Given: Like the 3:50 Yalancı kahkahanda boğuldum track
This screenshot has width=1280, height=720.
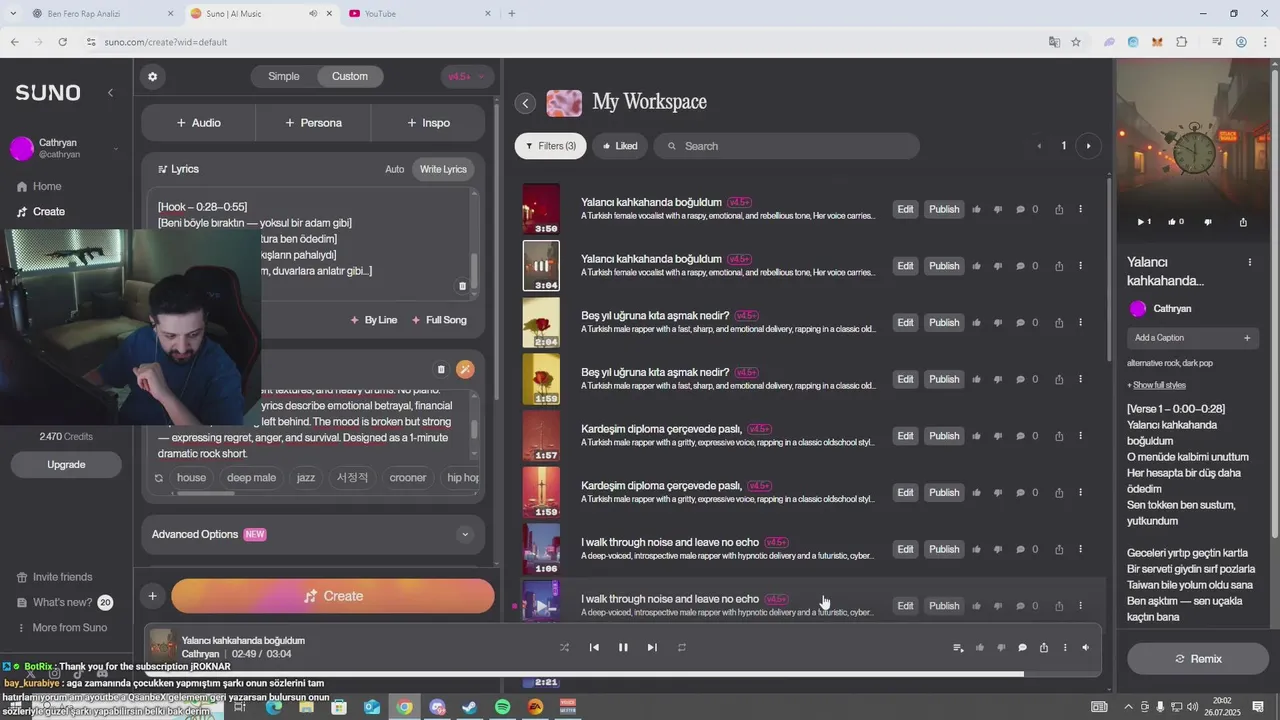Looking at the screenshot, I should tap(976, 209).
